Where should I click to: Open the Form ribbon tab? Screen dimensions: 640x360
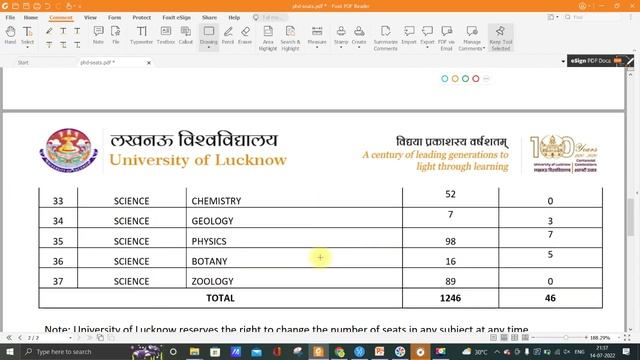(x=114, y=18)
